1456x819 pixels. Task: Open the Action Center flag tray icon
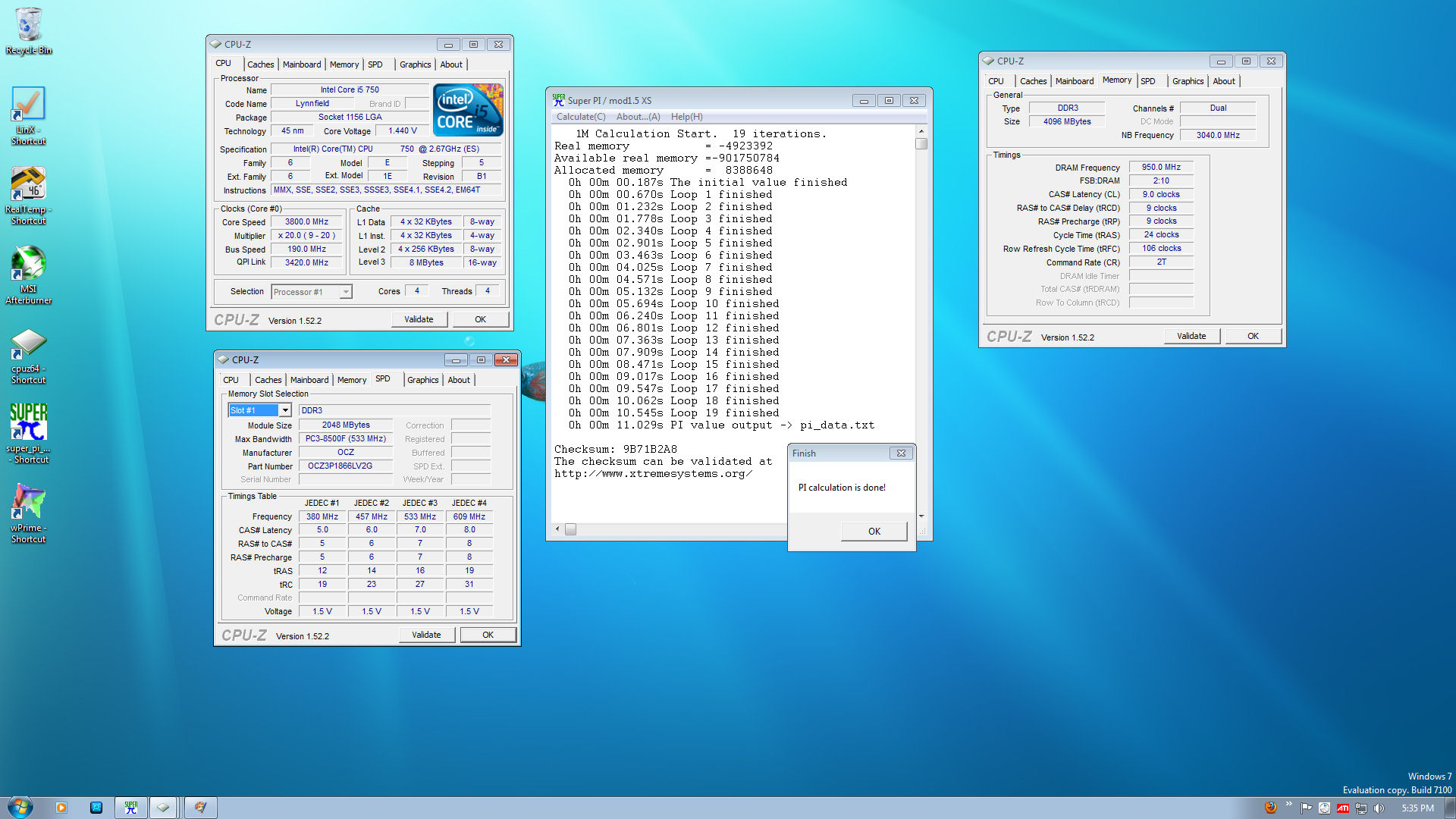(1306, 808)
